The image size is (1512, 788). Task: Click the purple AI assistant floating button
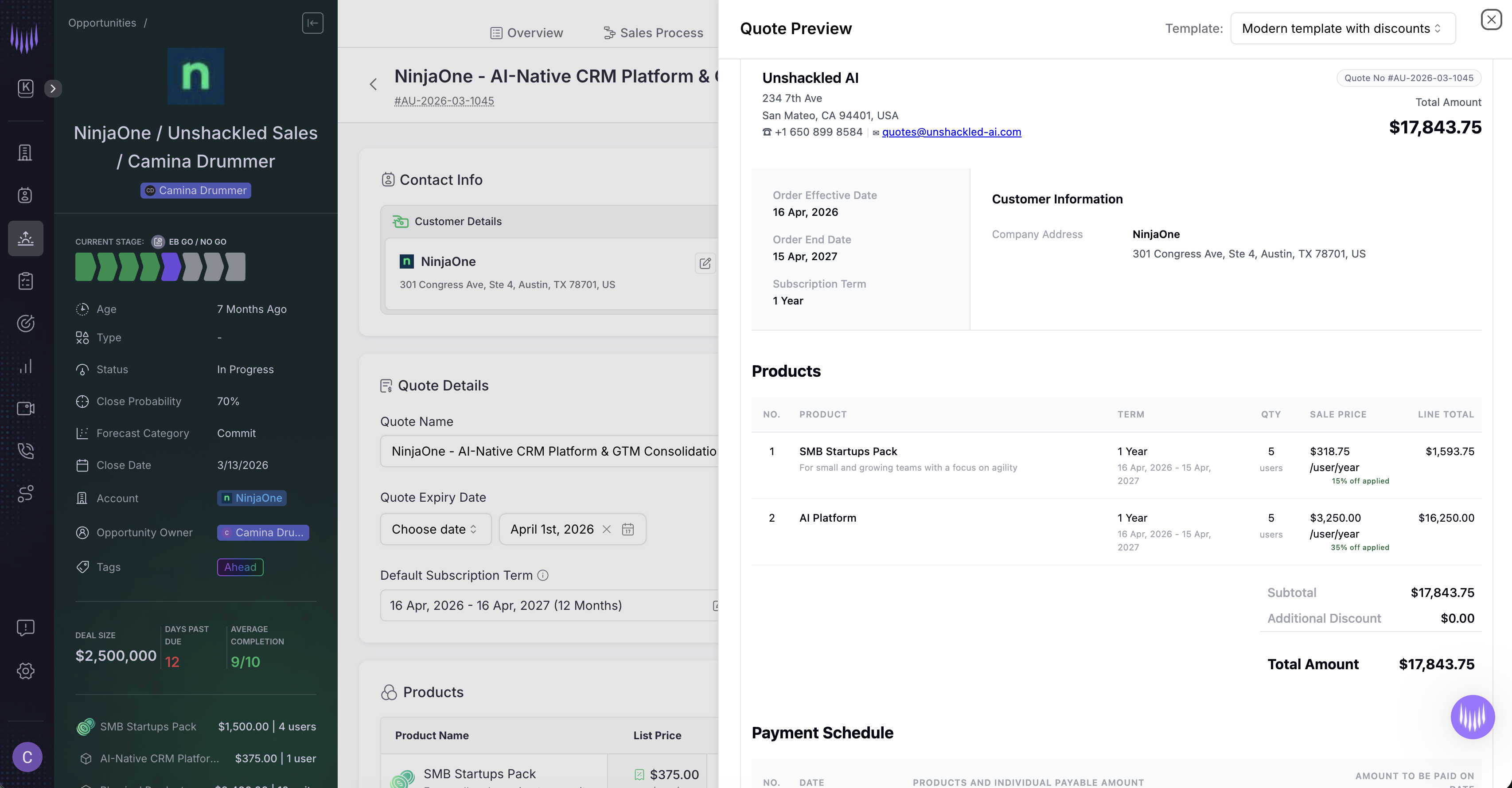(1472, 716)
